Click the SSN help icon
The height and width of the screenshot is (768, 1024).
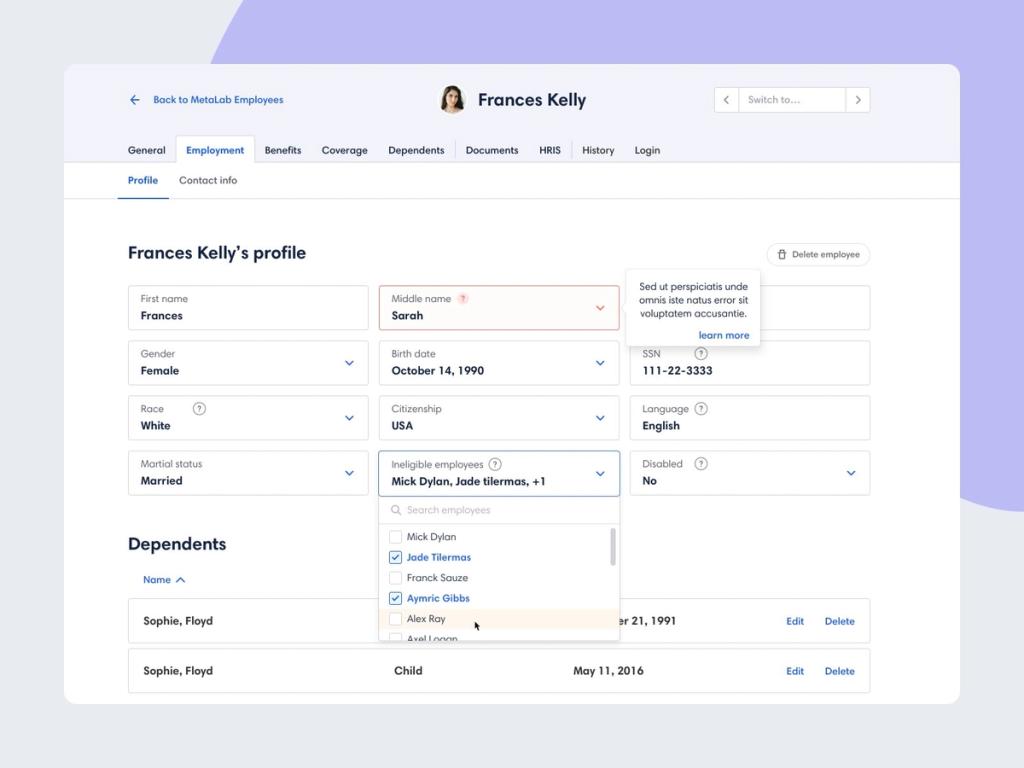click(x=701, y=353)
